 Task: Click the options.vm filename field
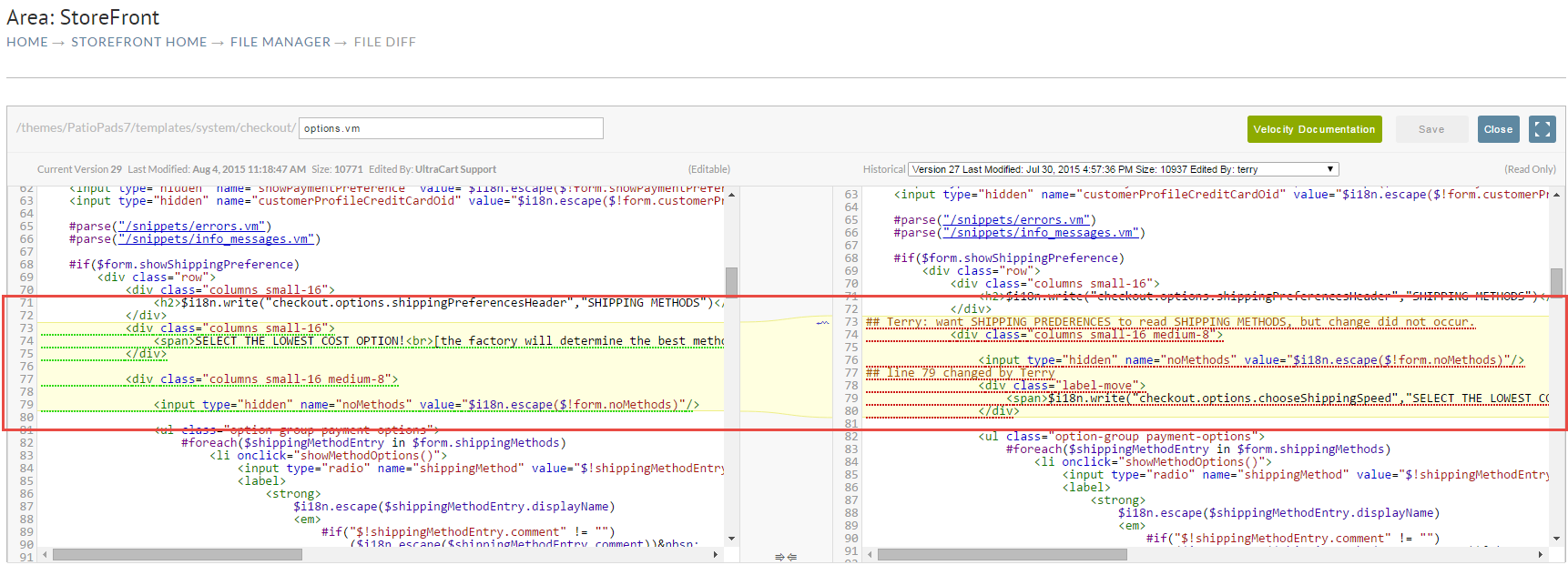tap(451, 128)
